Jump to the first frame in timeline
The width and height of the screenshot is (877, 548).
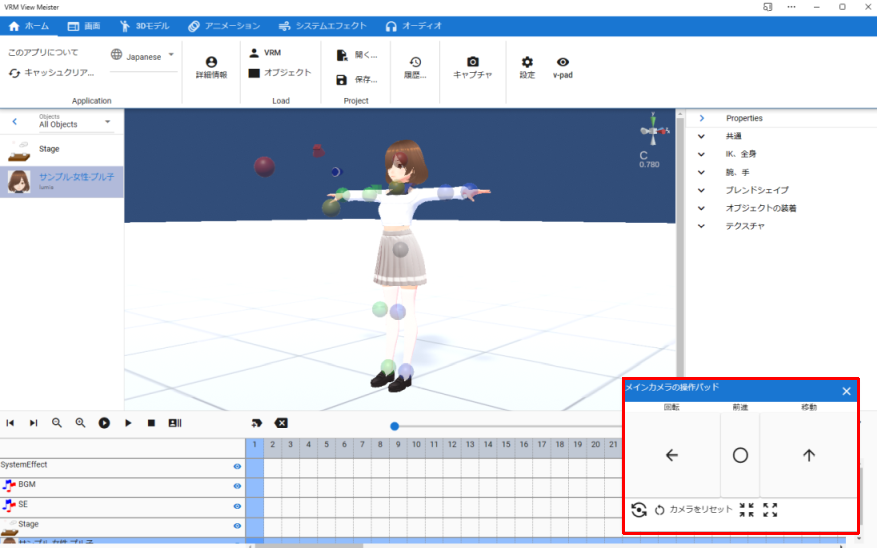tap(10, 423)
